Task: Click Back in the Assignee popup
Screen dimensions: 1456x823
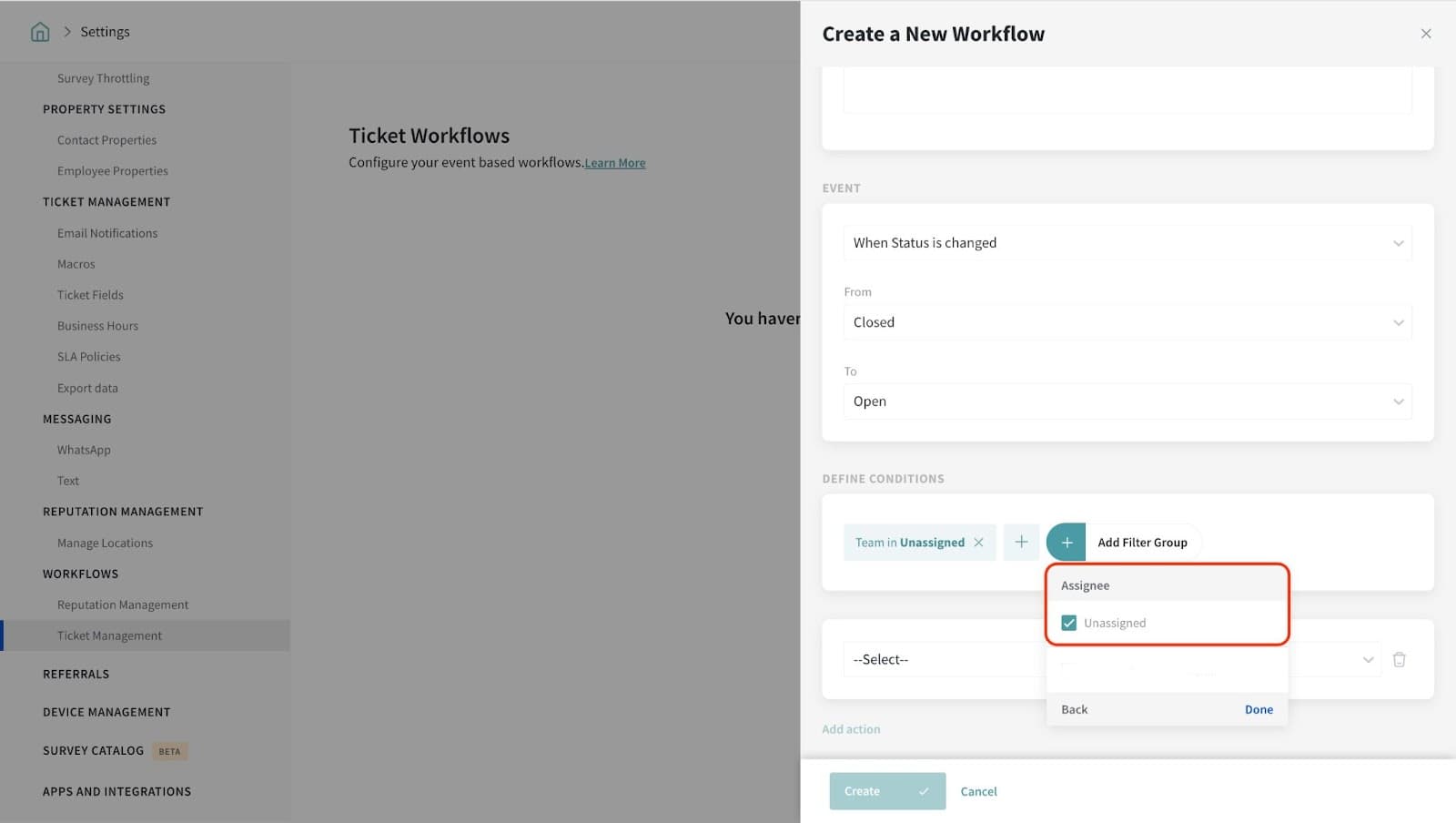Action: click(x=1074, y=709)
